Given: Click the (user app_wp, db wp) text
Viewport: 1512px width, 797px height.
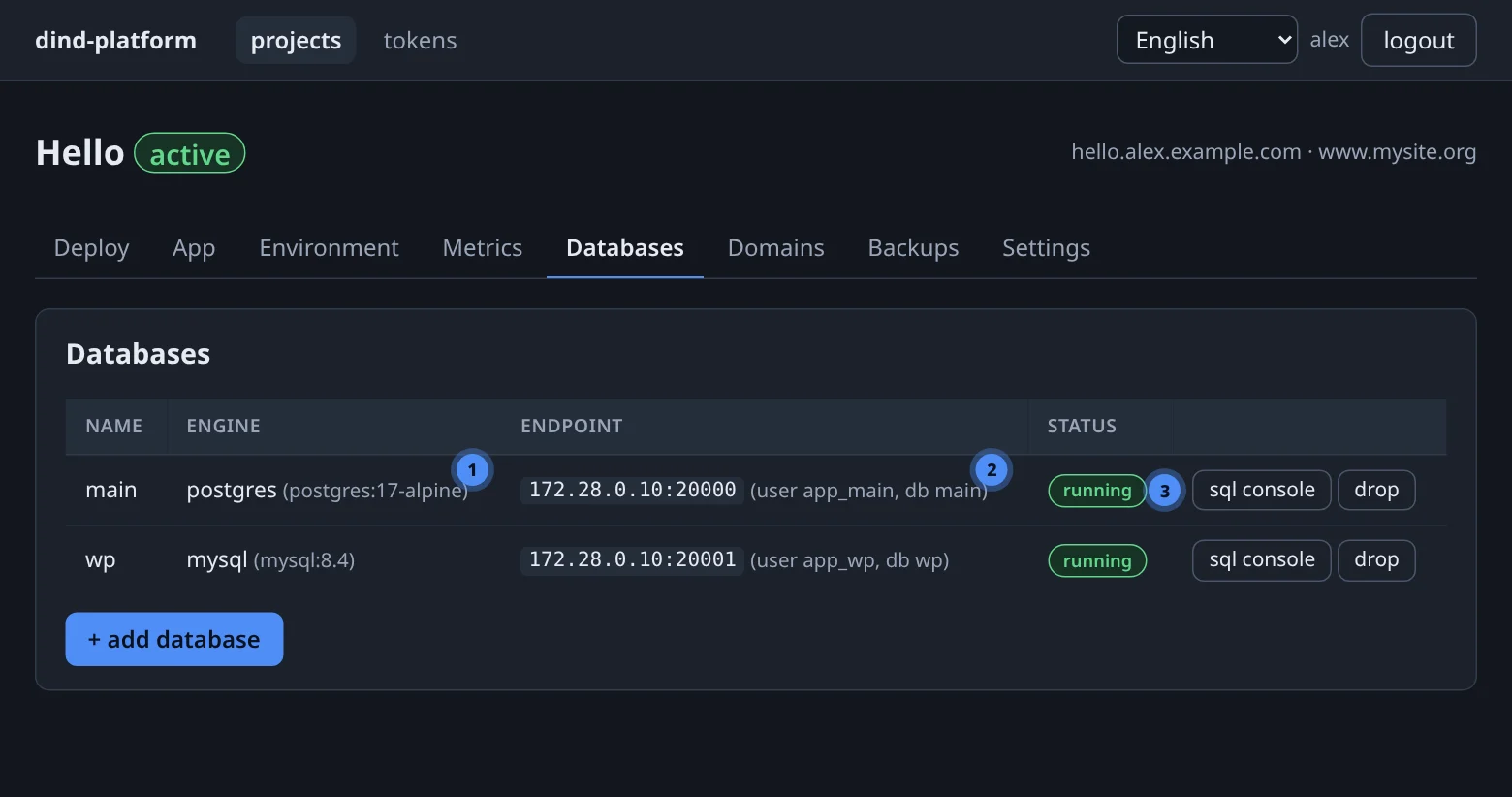Looking at the screenshot, I should 849,560.
